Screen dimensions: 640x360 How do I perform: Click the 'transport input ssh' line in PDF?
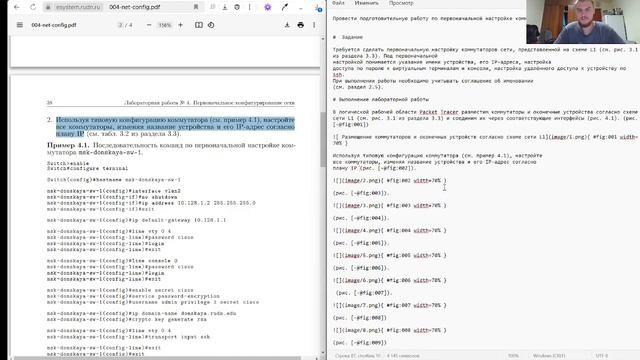tap(128, 337)
